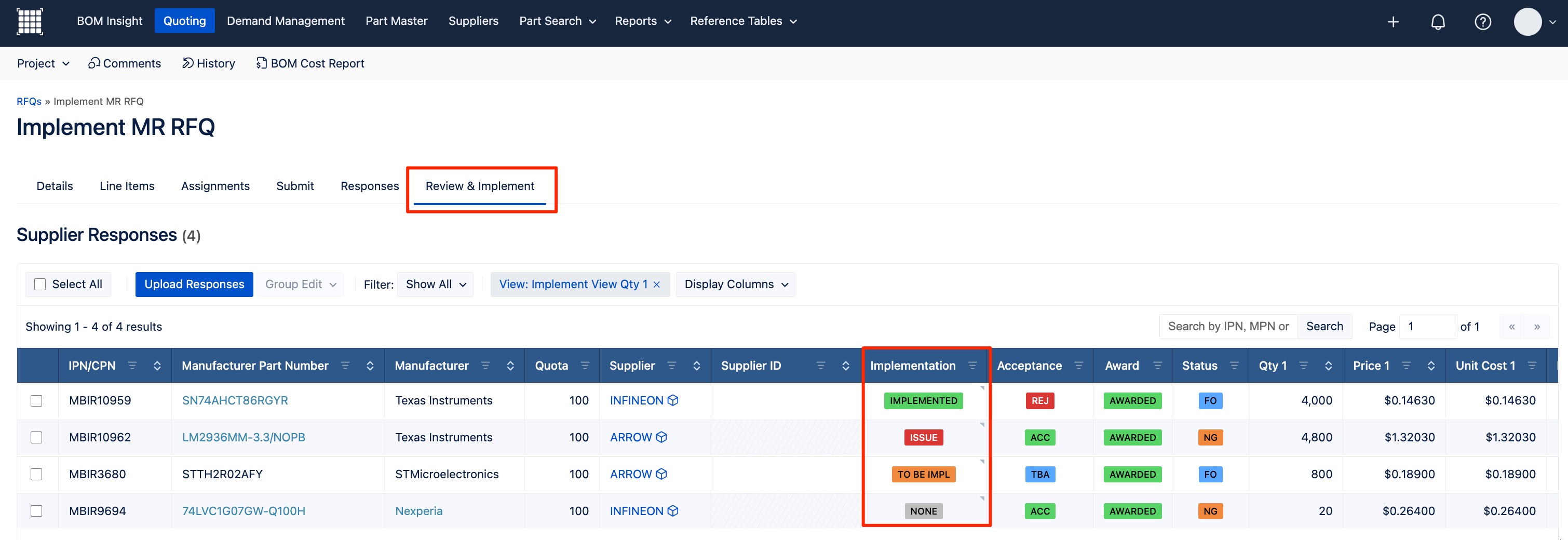Open the Show All filter dropdown
The height and width of the screenshot is (540, 1568).
coord(435,285)
